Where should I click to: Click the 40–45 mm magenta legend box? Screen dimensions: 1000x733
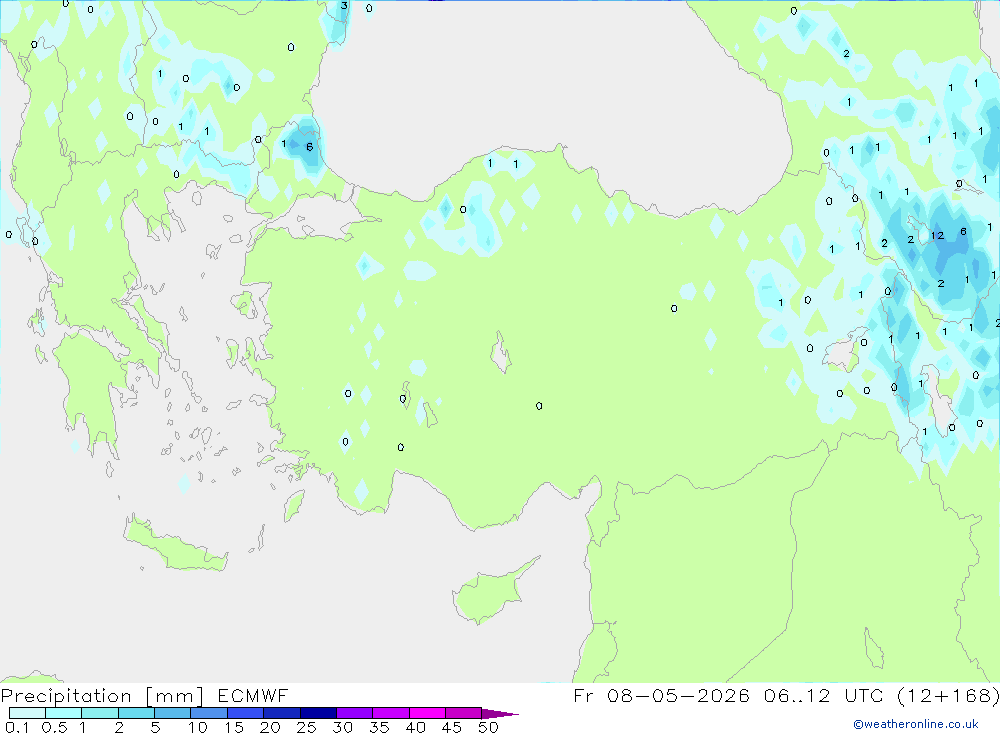(427, 713)
